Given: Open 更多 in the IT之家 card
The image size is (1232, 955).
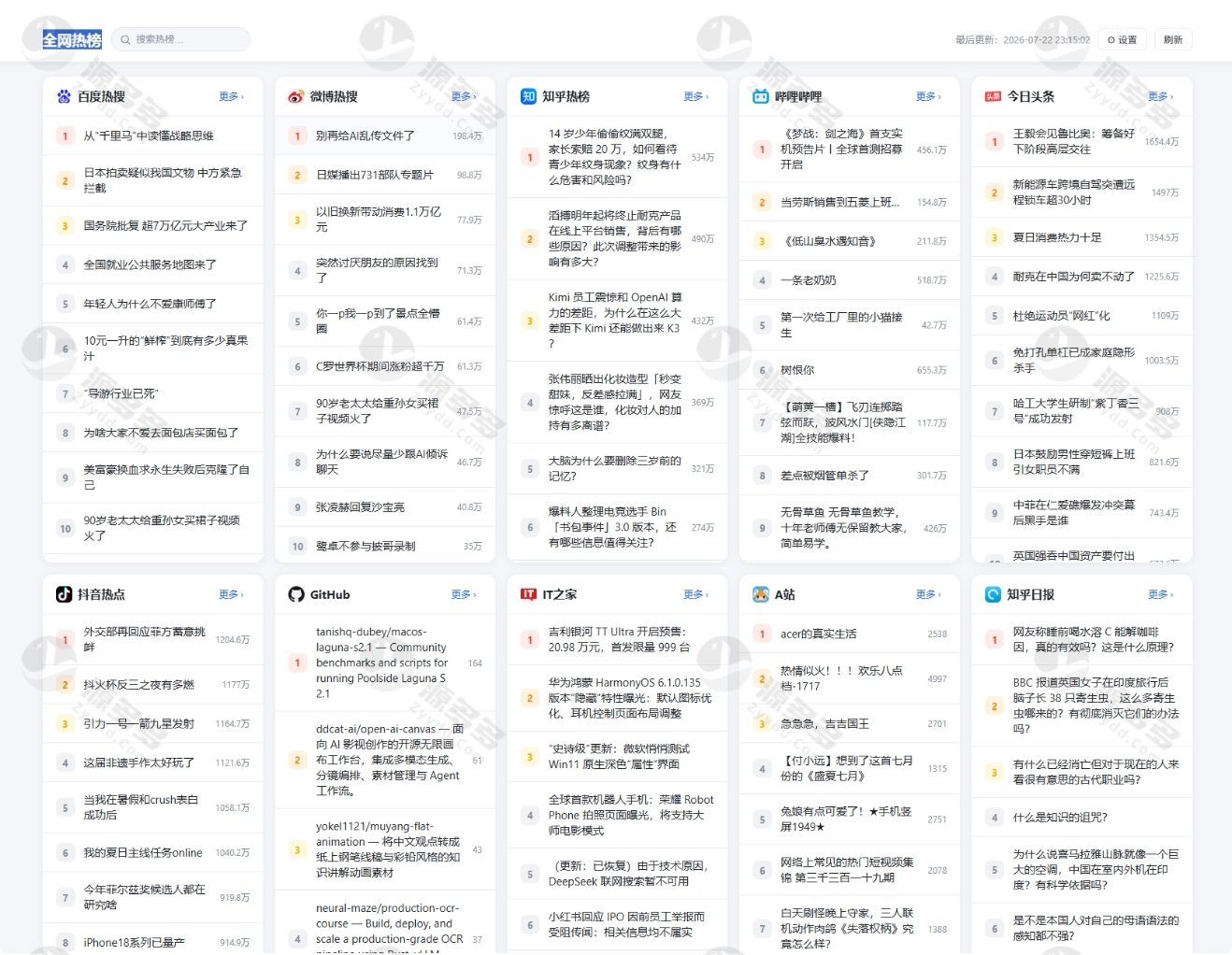Looking at the screenshot, I should 695,594.
